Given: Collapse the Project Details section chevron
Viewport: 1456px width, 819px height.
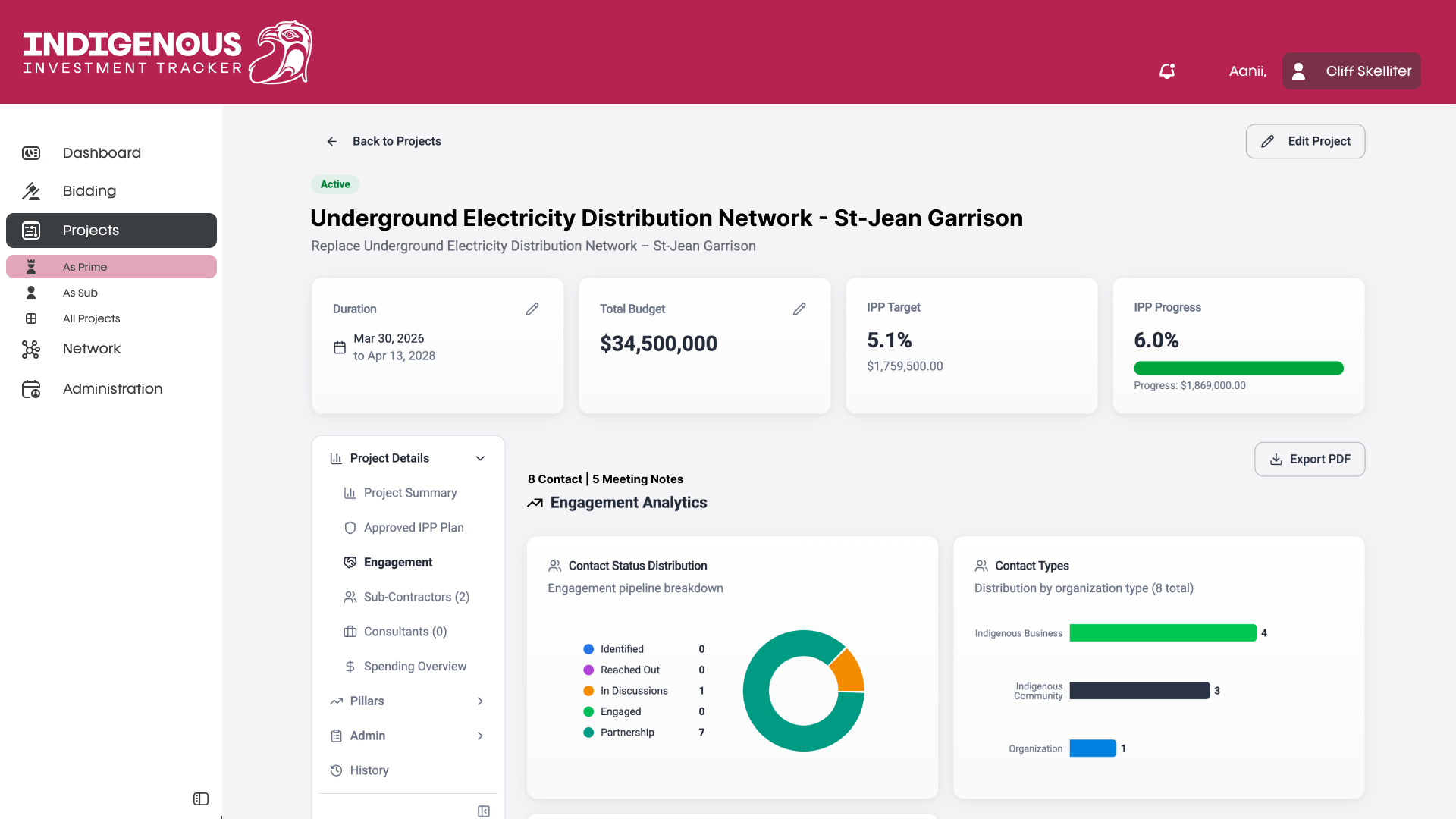Looking at the screenshot, I should click(480, 458).
